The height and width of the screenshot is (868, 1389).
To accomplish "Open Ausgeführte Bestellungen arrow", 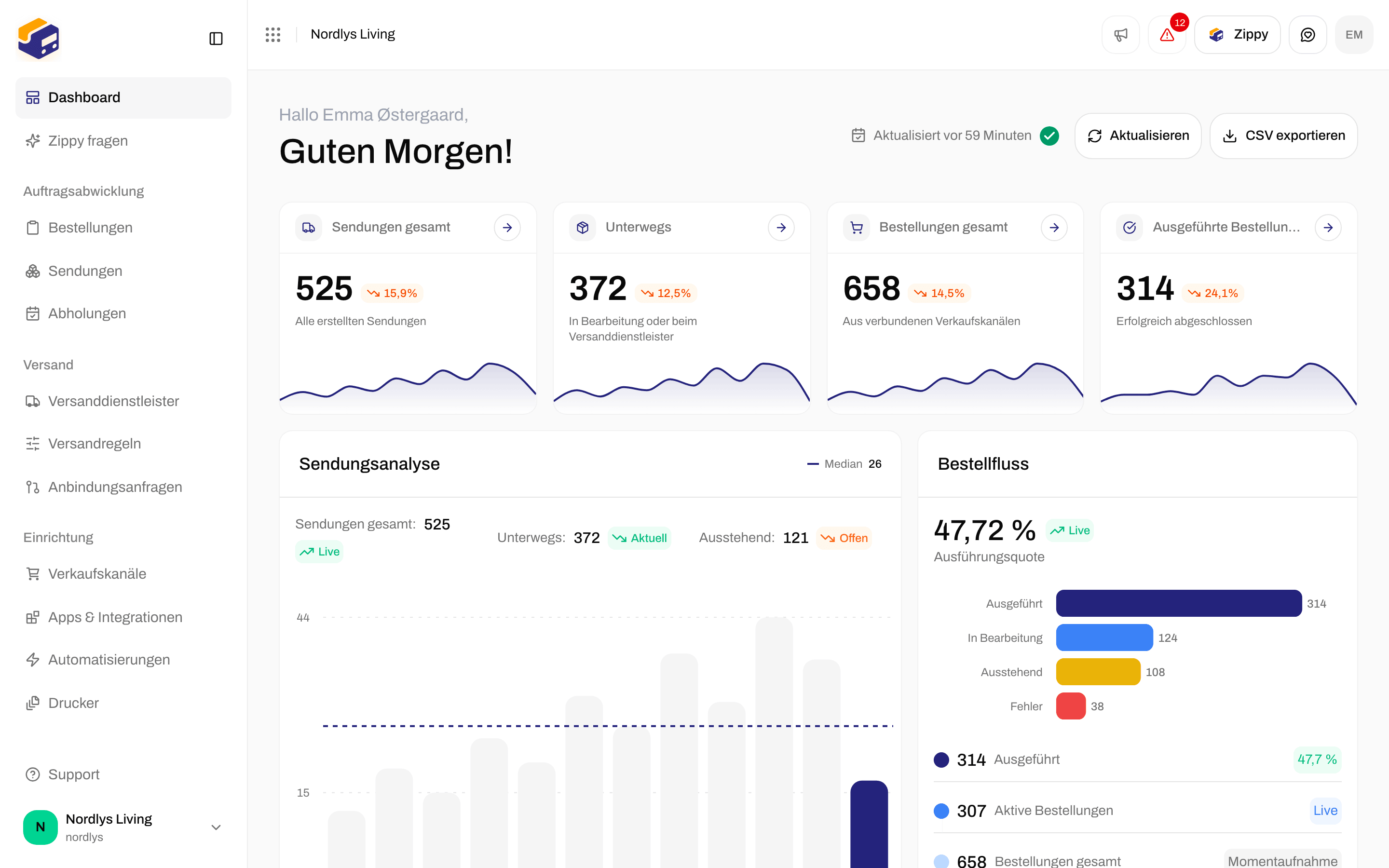I will 1328,228.
